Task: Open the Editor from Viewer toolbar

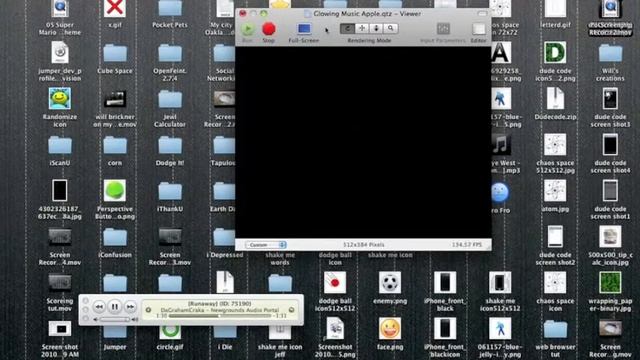Action: click(x=478, y=29)
